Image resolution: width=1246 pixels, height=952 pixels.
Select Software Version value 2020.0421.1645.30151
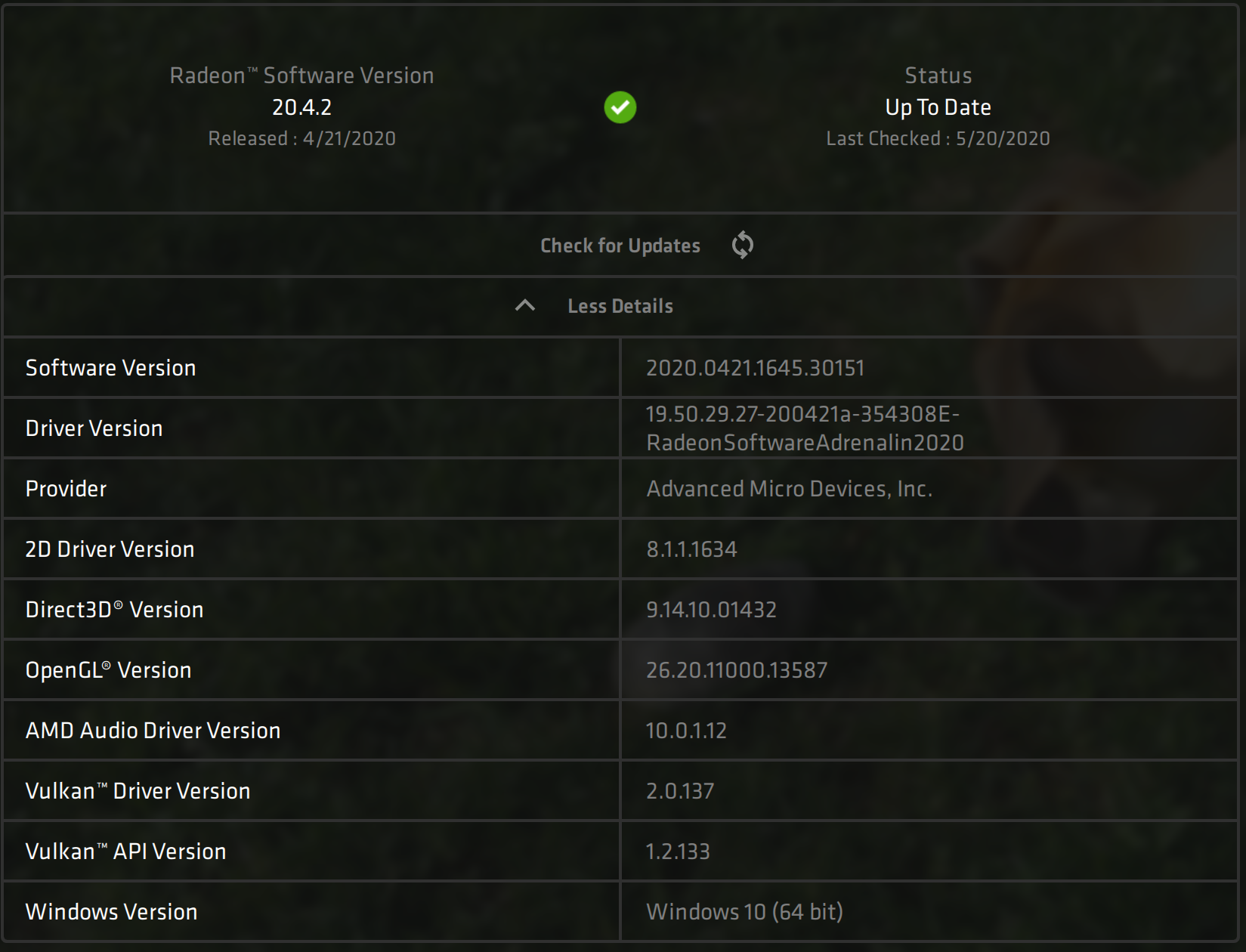click(x=755, y=368)
